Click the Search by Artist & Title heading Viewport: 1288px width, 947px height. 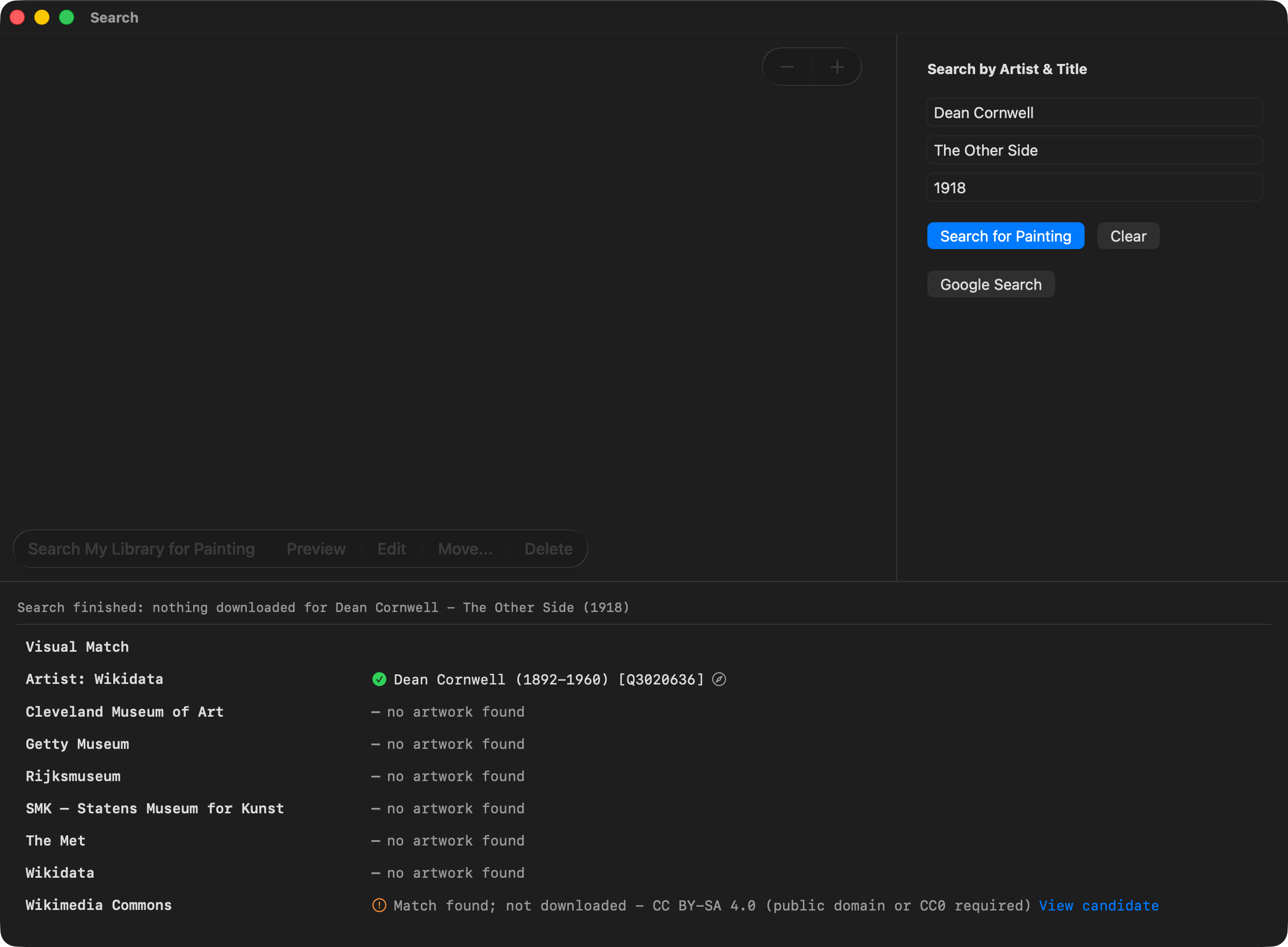(1007, 69)
